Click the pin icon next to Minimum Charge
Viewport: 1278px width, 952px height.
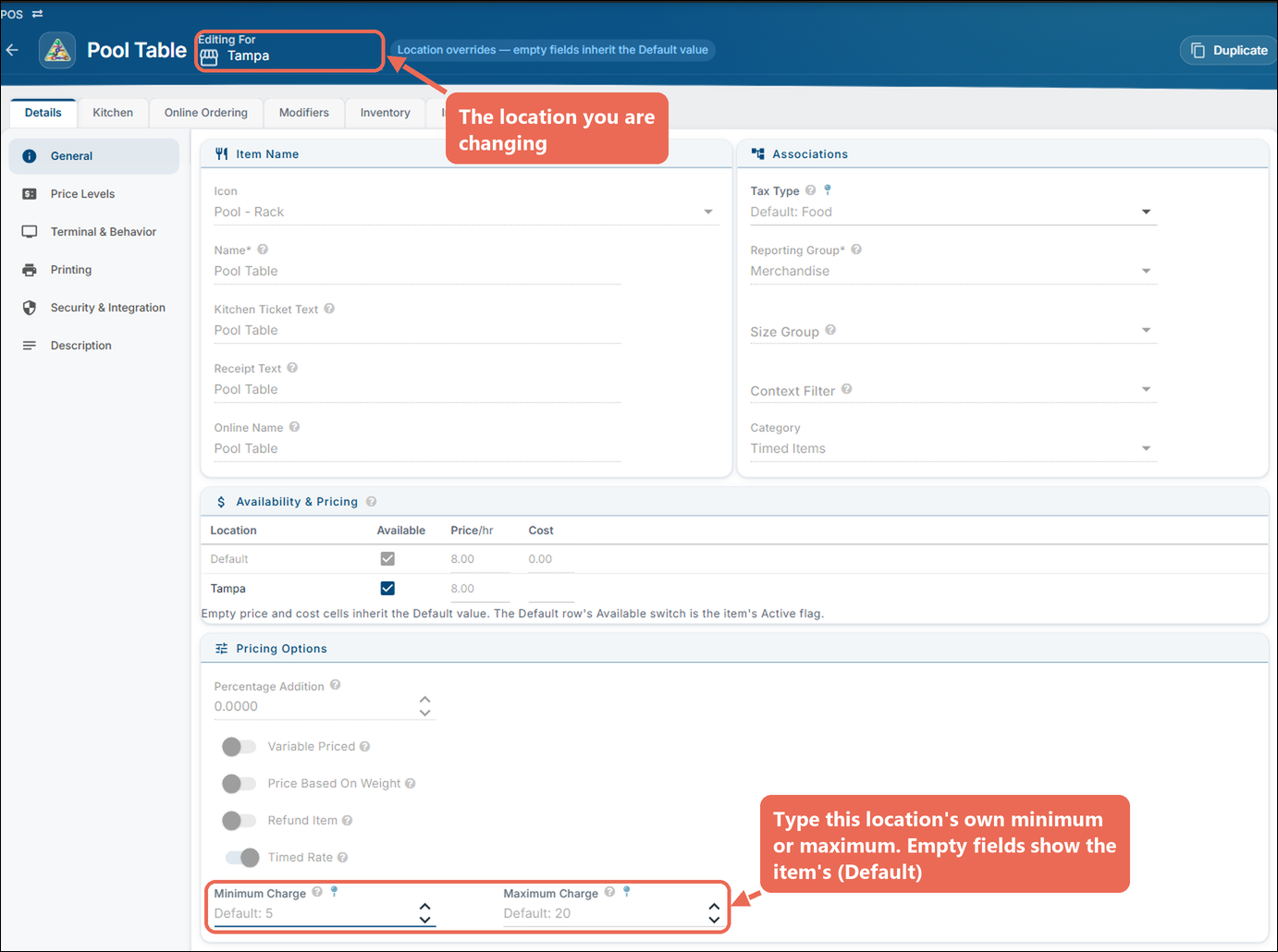(x=334, y=892)
